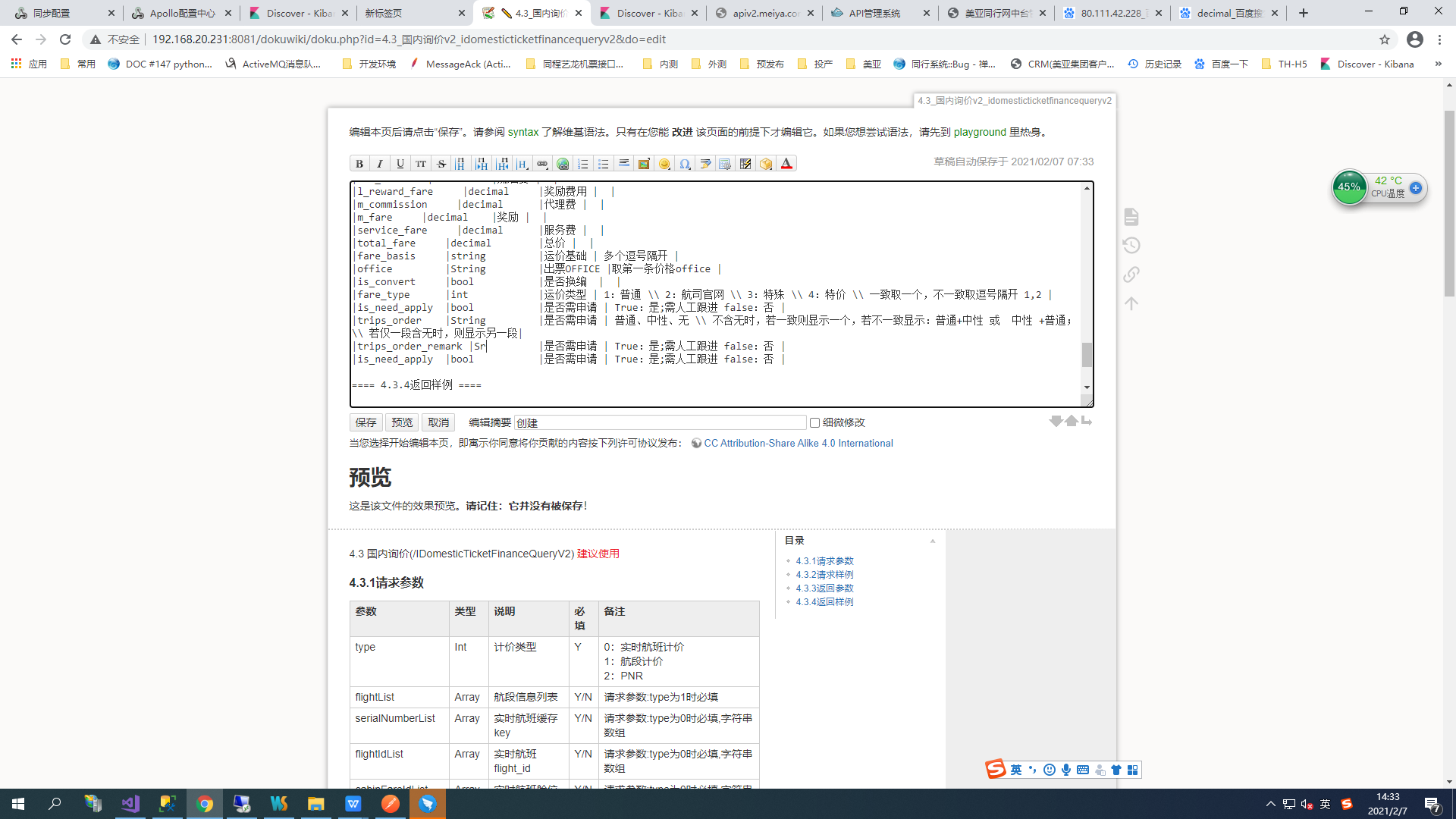Viewport: 1456px width, 819px height.
Task: Switch to the decimal_百度 browser tab
Action: (x=1228, y=13)
